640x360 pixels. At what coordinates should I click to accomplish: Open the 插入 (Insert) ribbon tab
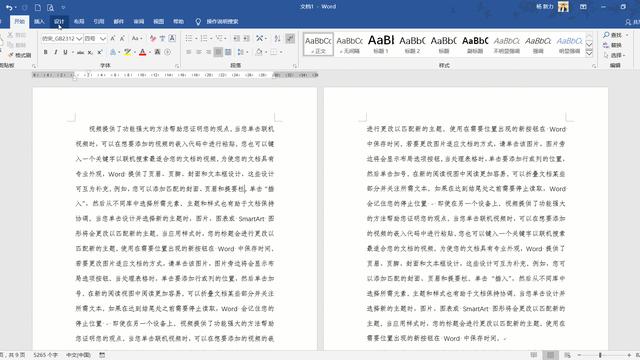point(39,21)
